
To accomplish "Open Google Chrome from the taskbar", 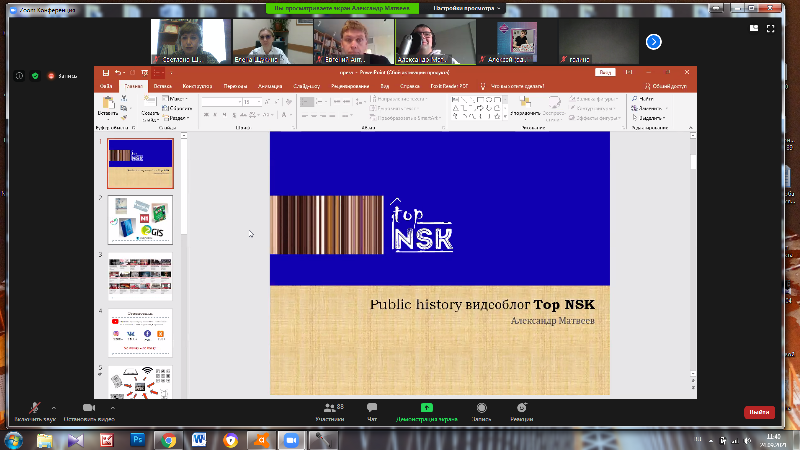I will (168, 440).
